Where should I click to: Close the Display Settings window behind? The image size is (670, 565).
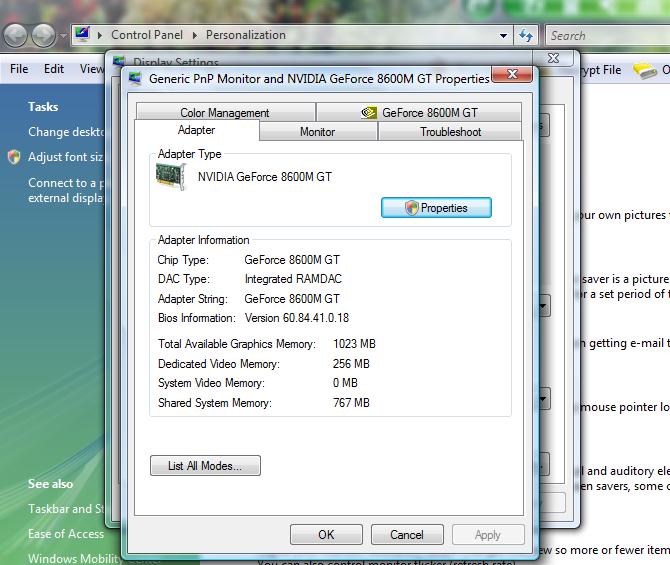click(x=553, y=58)
